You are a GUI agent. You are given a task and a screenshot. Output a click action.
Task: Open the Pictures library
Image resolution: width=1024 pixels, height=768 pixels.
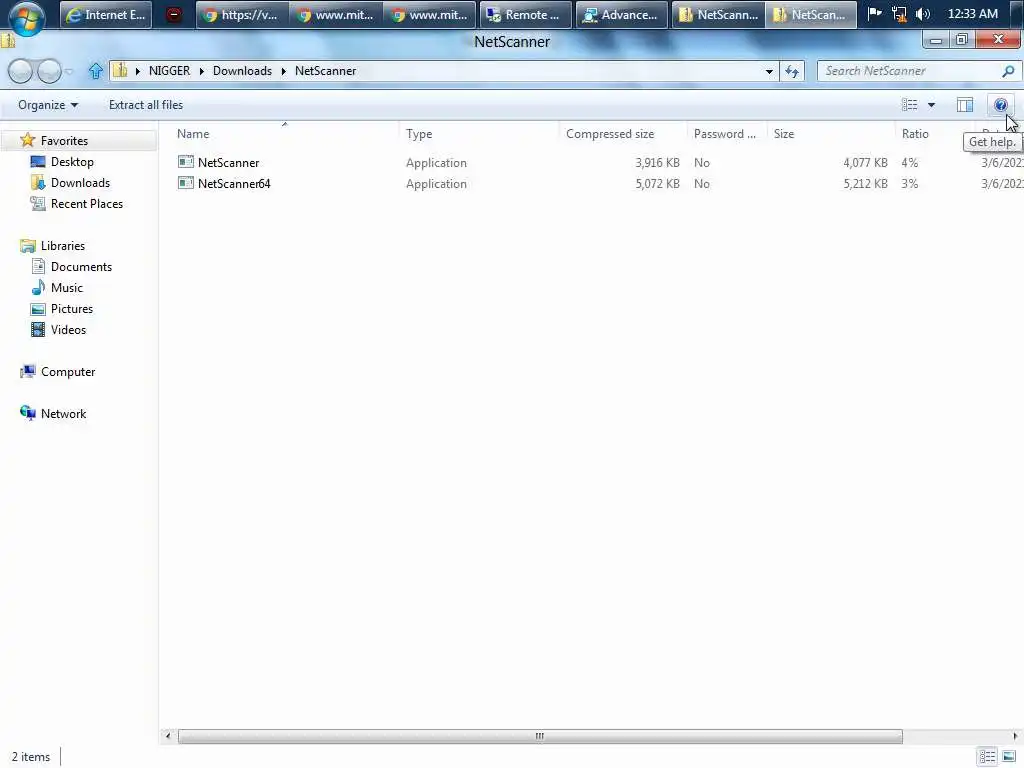[x=71, y=308]
